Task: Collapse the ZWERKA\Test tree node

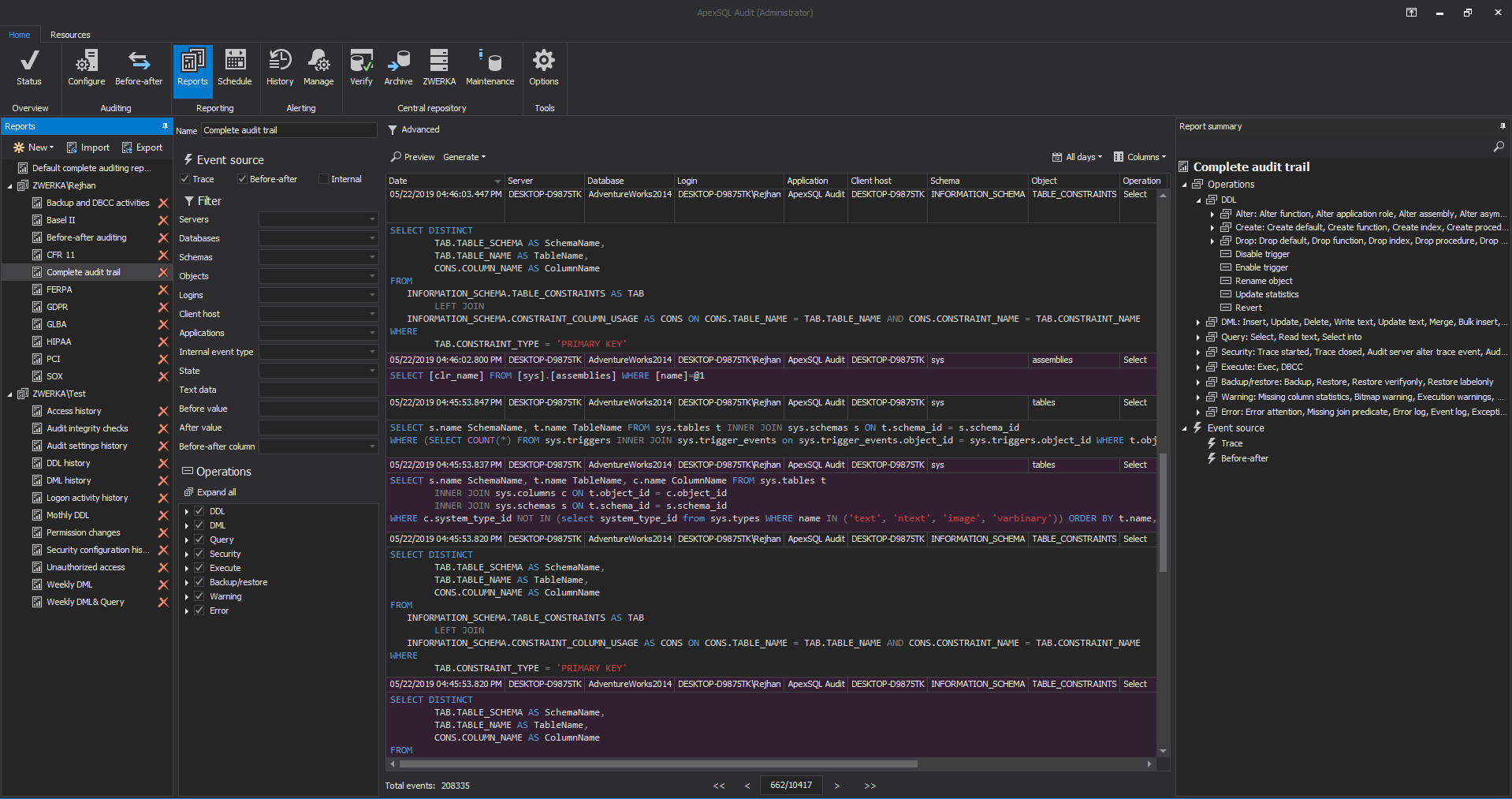Action: coord(10,394)
